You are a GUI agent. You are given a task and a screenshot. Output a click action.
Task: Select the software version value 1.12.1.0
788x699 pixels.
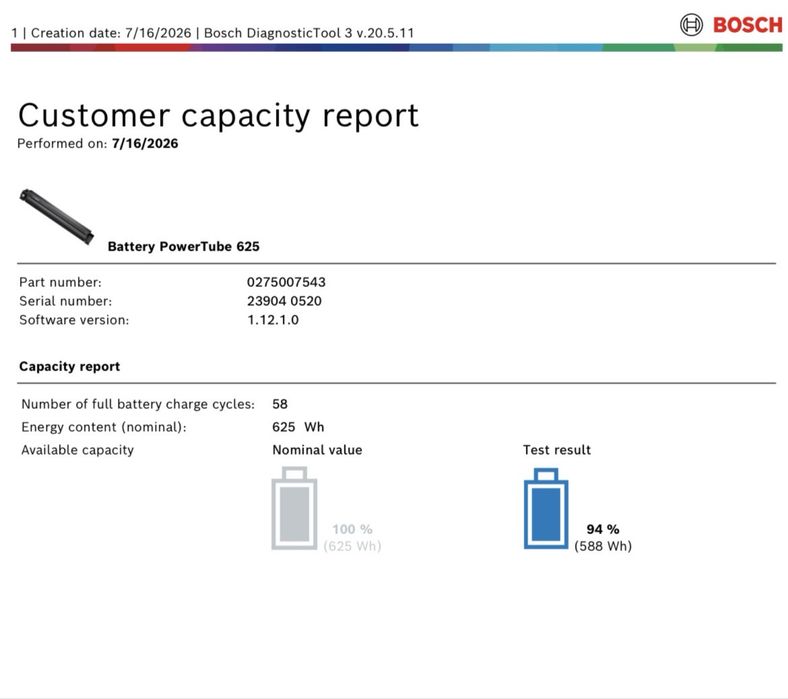pyautogui.click(x=273, y=320)
